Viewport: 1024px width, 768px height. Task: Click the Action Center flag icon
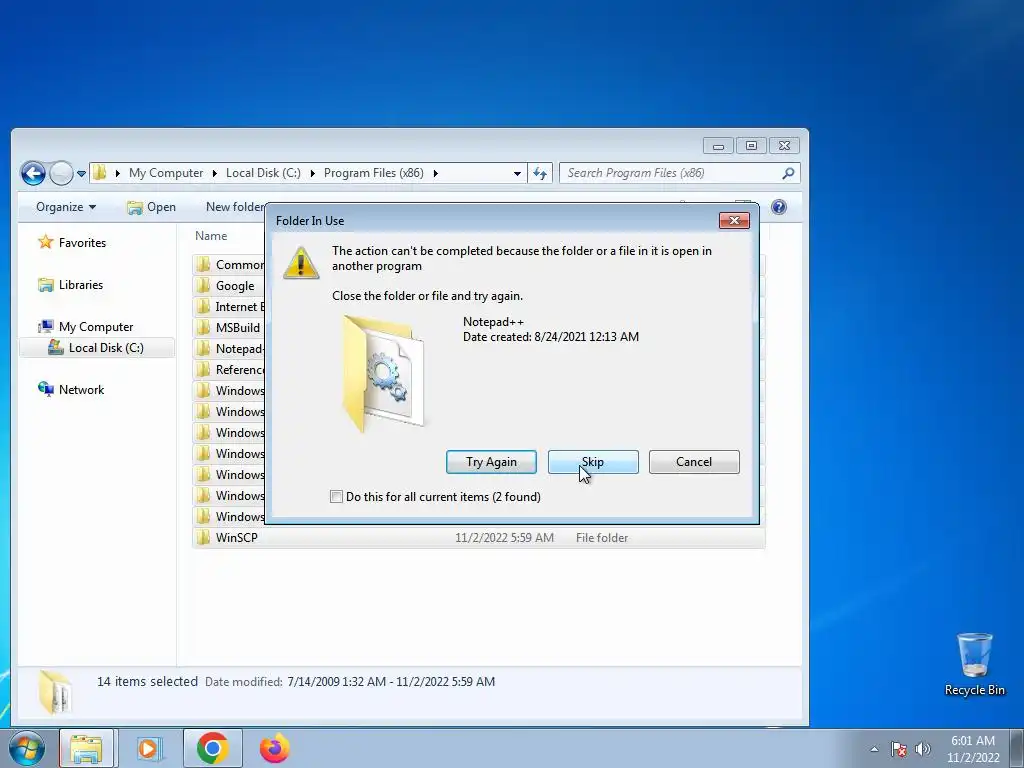[899, 749]
